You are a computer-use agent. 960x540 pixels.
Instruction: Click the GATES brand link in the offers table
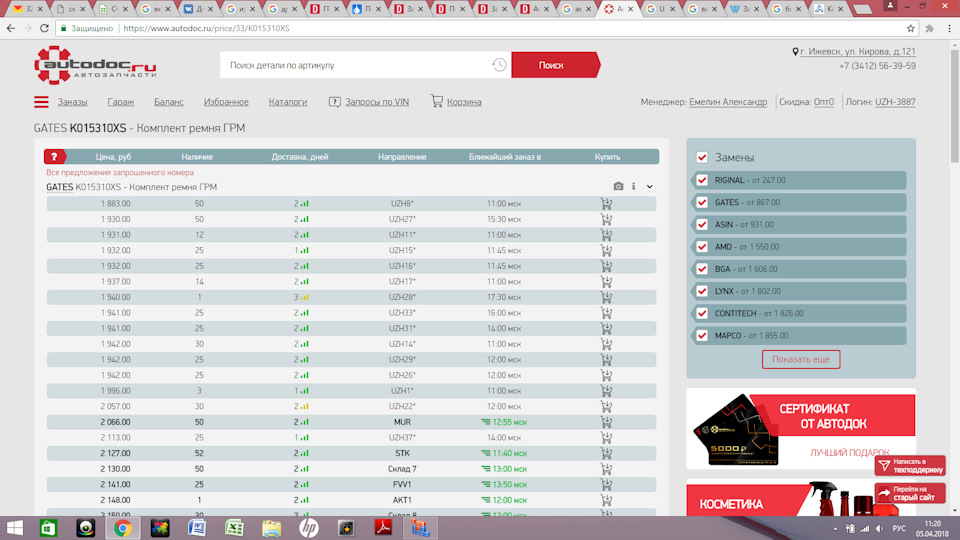[x=59, y=187]
